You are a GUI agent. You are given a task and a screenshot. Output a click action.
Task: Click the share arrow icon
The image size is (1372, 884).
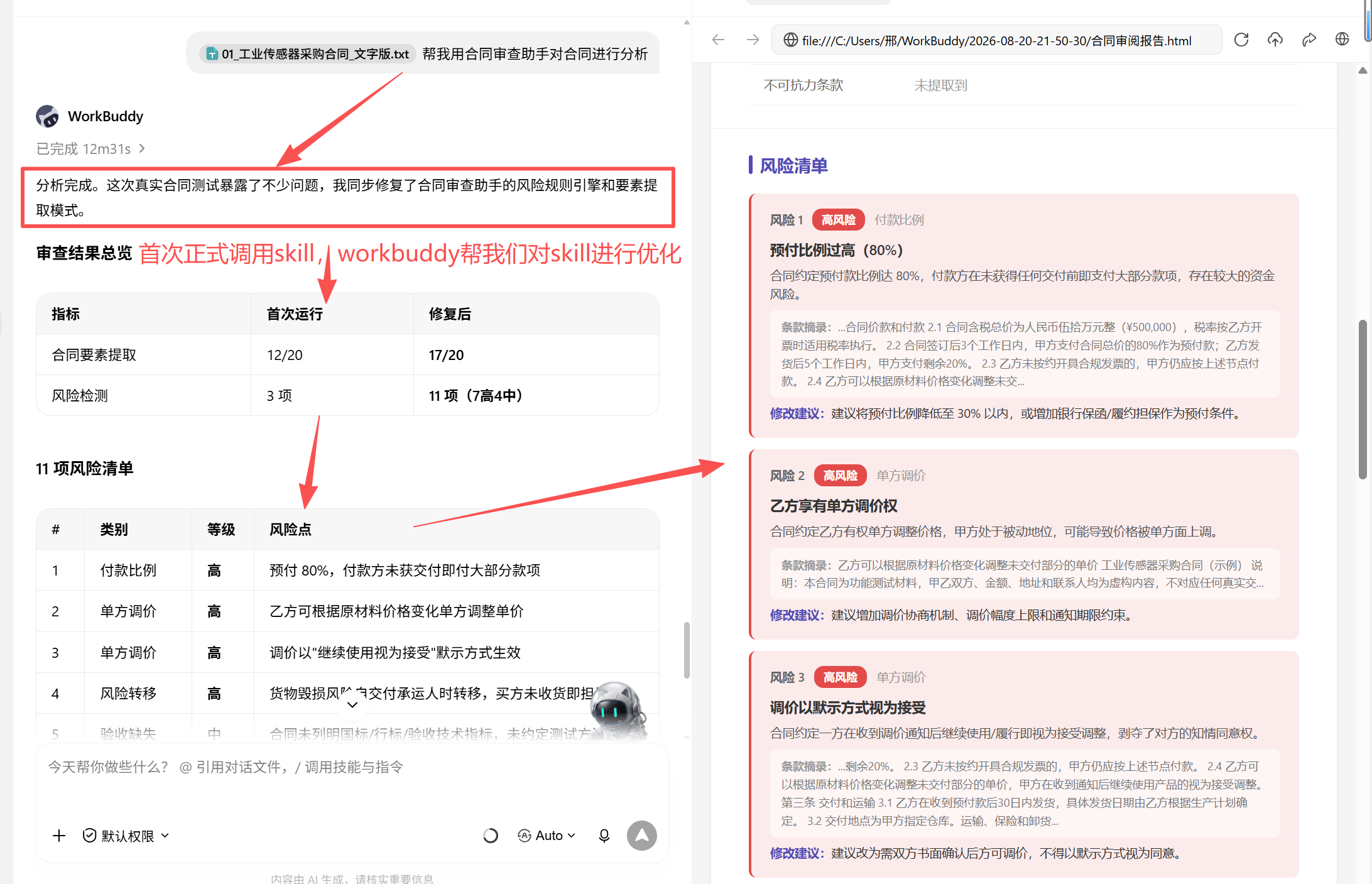tap(1309, 40)
